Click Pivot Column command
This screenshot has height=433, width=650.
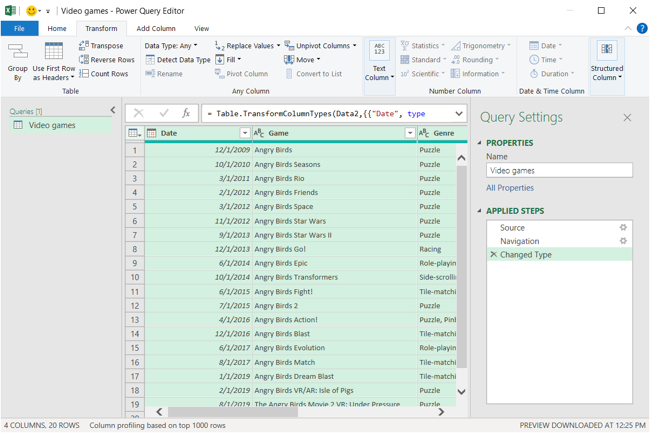point(241,74)
